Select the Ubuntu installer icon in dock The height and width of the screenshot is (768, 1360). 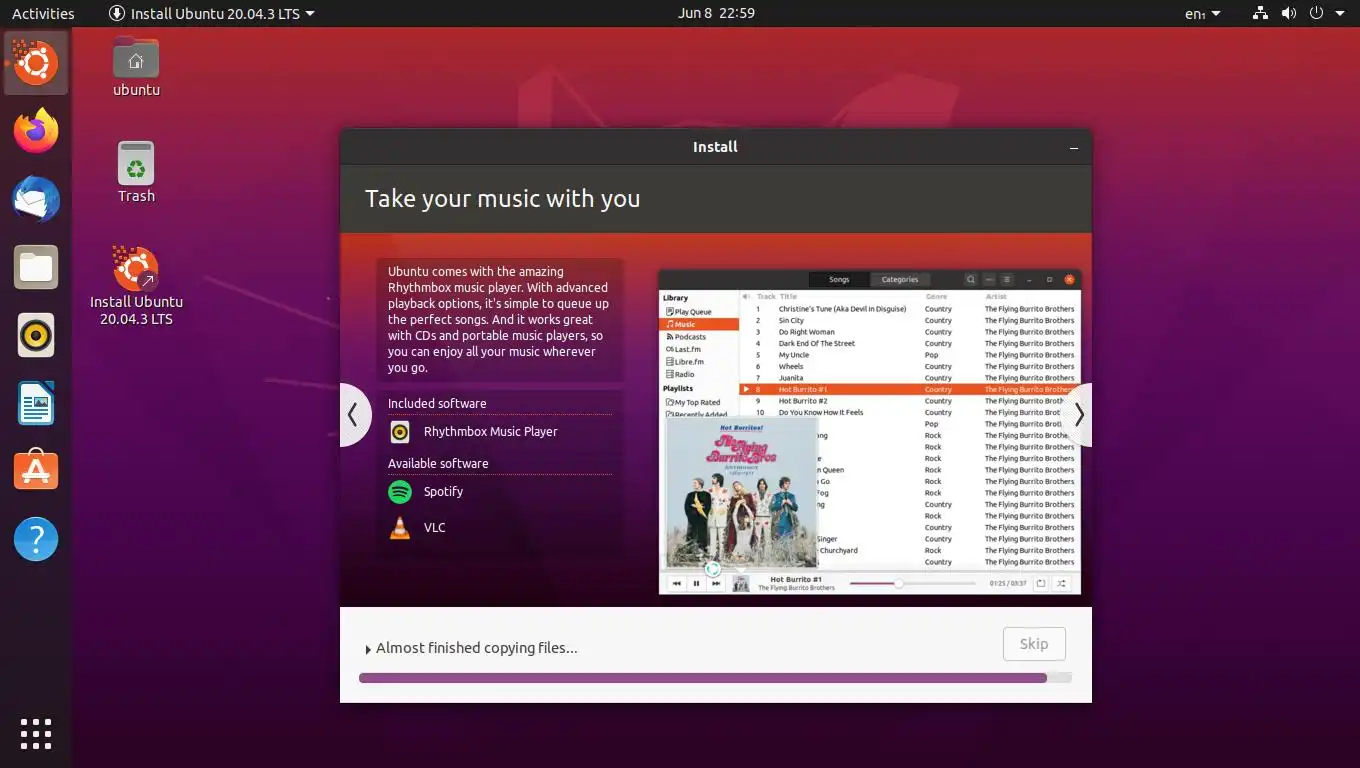[x=36, y=63]
